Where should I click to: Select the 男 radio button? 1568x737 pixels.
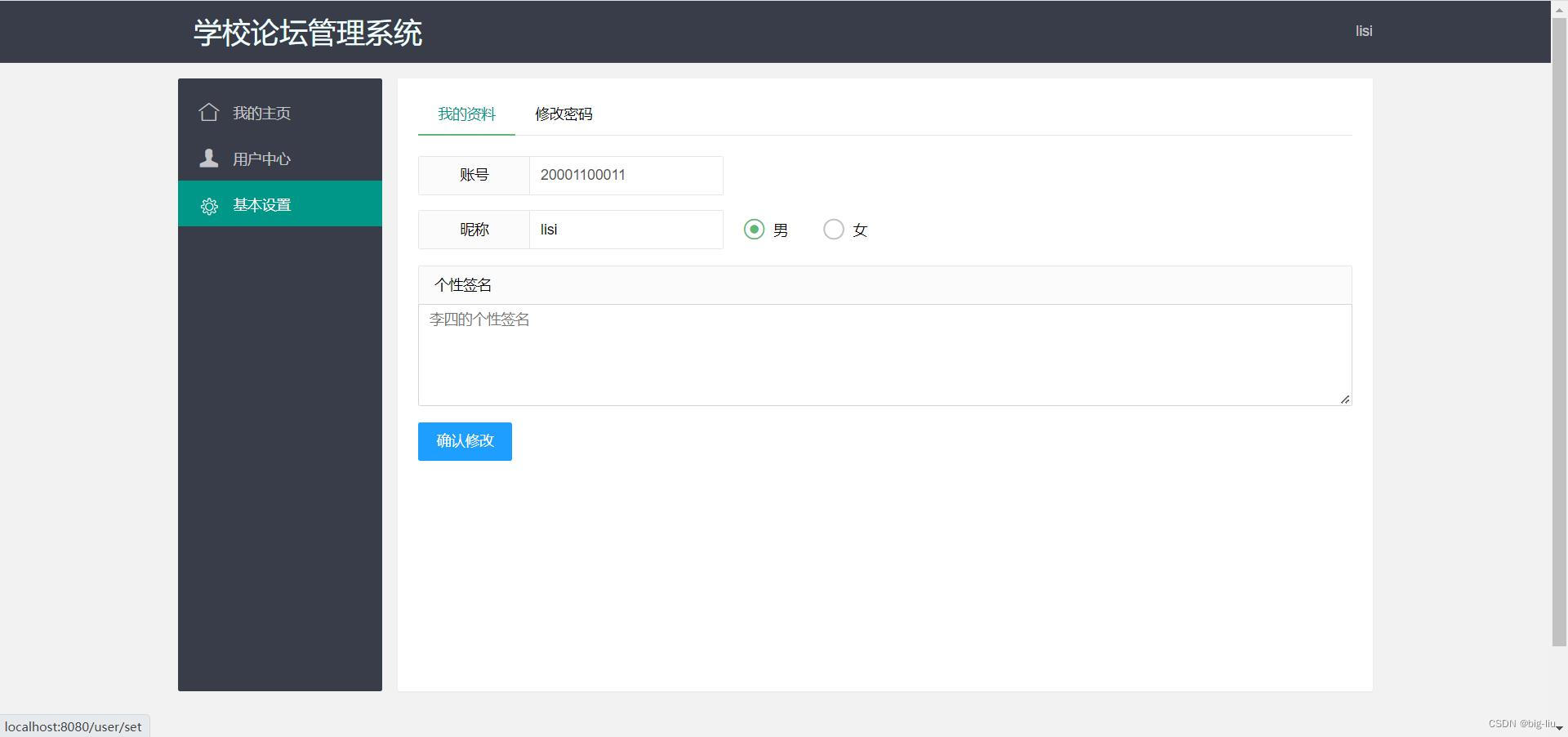coord(754,230)
